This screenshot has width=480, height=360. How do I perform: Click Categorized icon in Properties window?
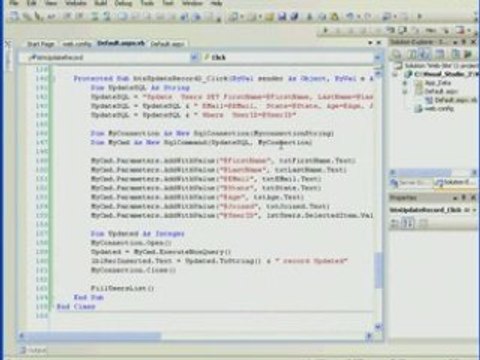pos(395,224)
